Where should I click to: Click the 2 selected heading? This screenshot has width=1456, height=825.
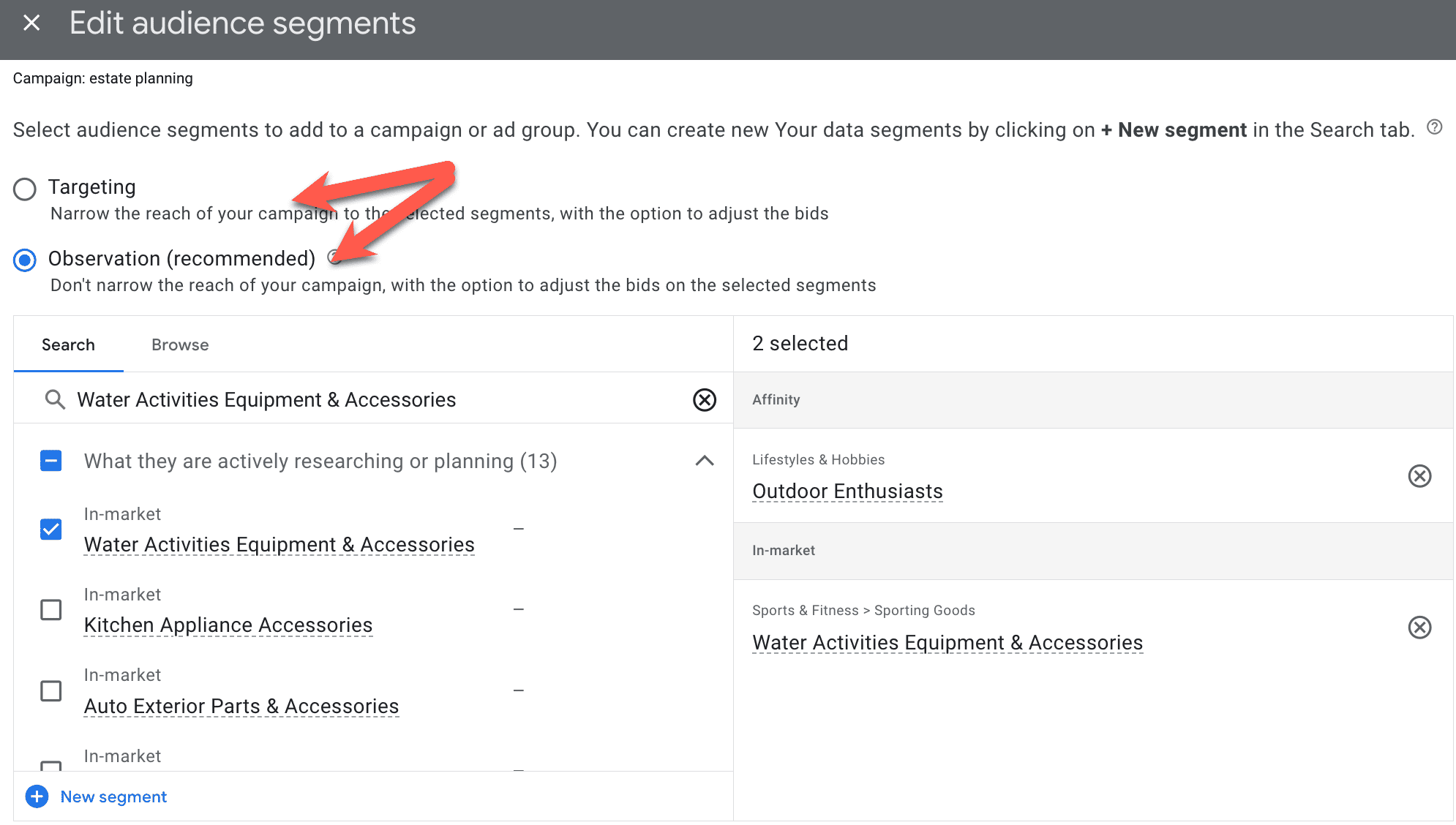(x=800, y=344)
